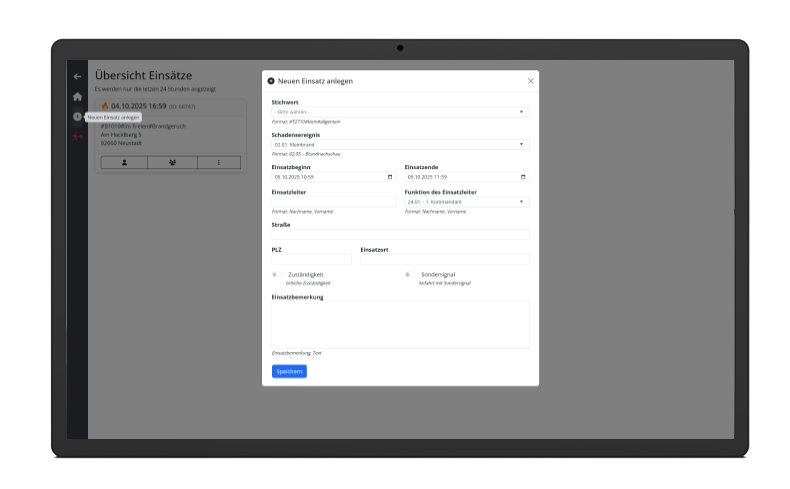Click the PLZ input field

(x=311, y=260)
